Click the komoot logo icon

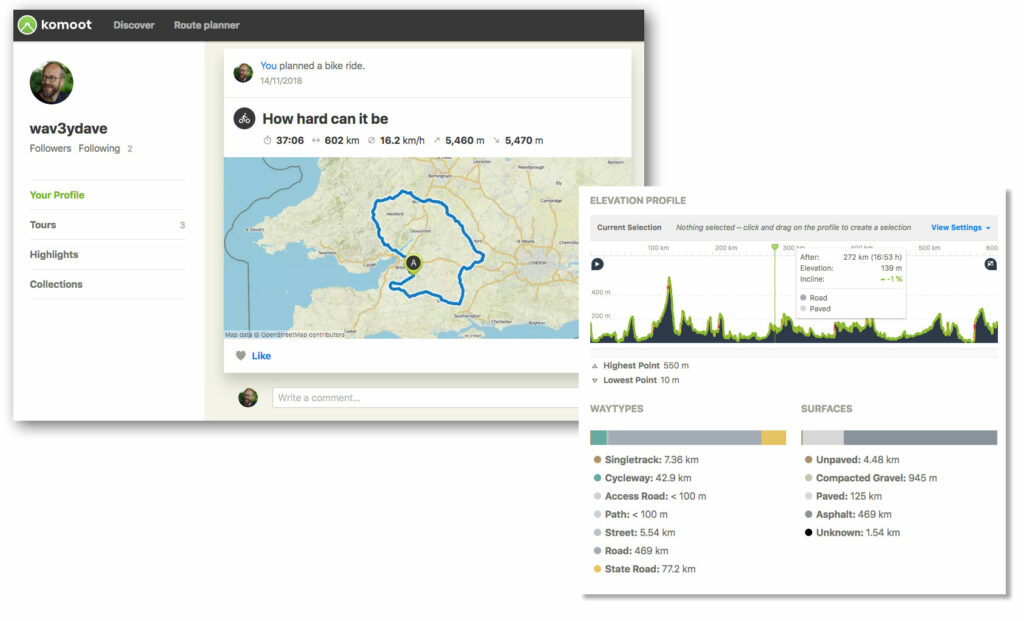click(x=27, y=25)
